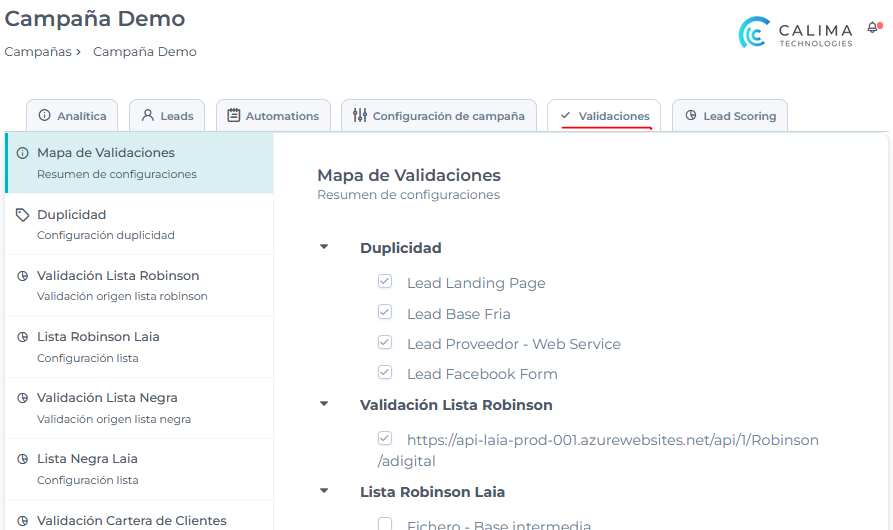Collapse the Duplicidad section

[324, 247]
